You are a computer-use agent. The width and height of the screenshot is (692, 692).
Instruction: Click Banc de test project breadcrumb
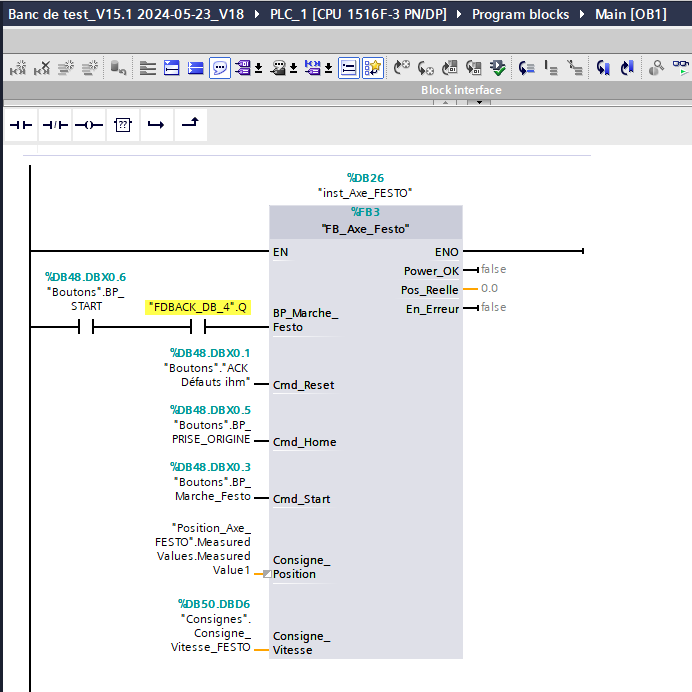(126, 14)
